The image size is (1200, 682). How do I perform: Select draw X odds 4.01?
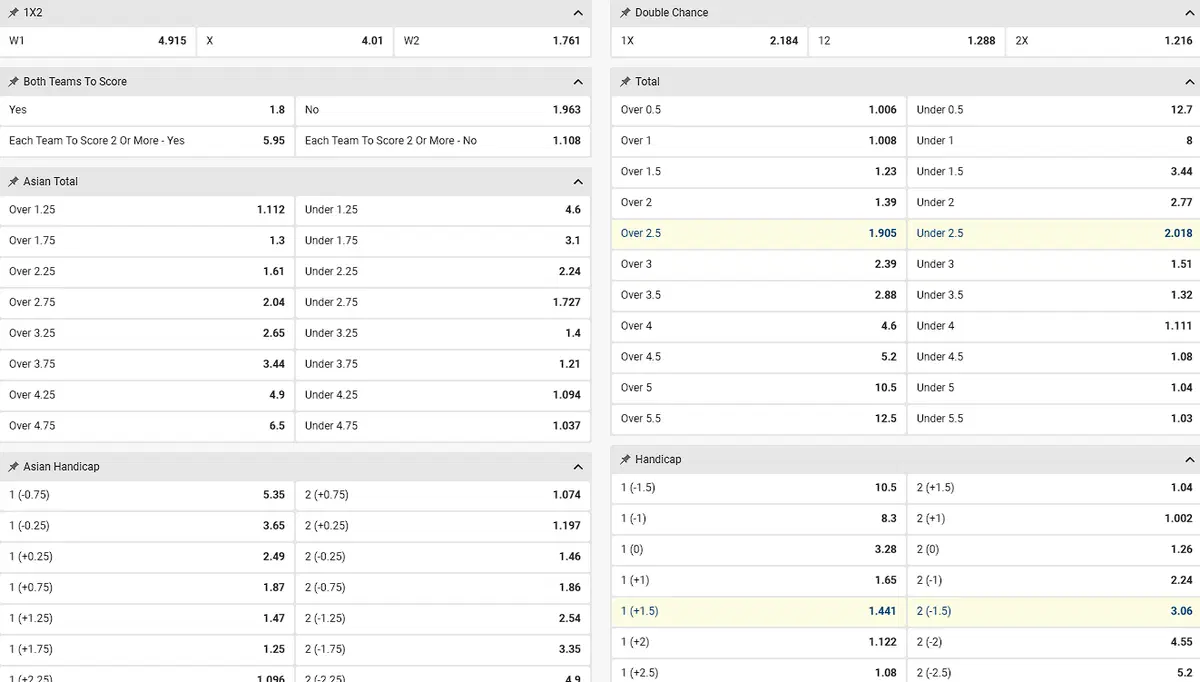[x=295, y=41]
